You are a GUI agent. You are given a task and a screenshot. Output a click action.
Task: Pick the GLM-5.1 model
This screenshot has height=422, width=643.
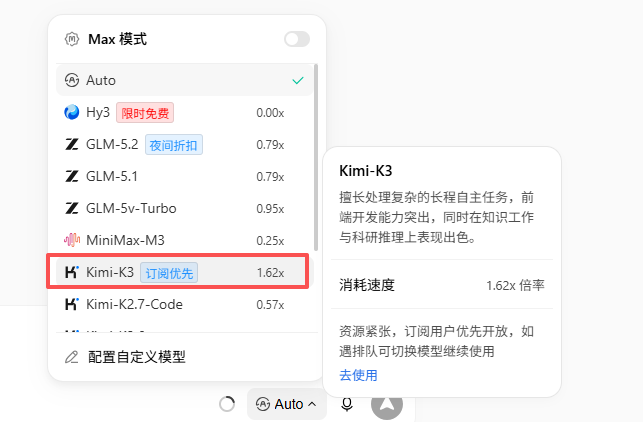coord(185,176)
